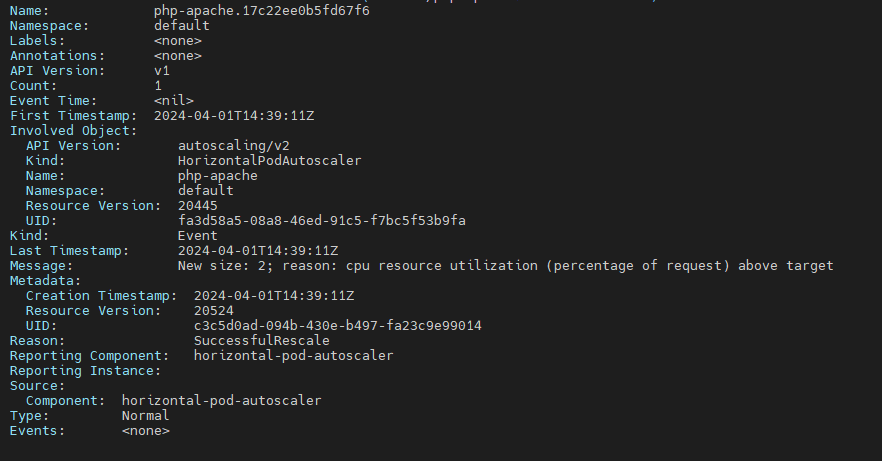
Task: Click the Source Component horizontal-pod-autoscaler value
Action: pyautogui.click(x=222, y=400)
